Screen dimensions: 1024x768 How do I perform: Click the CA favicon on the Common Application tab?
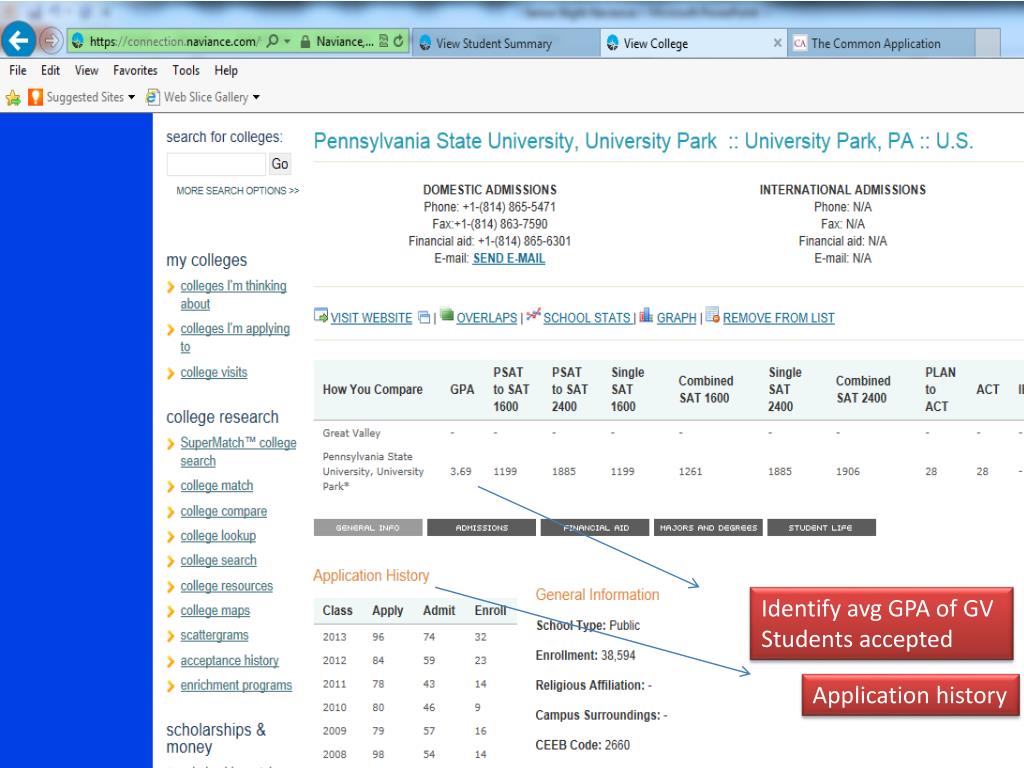click(x=799, y=43)
